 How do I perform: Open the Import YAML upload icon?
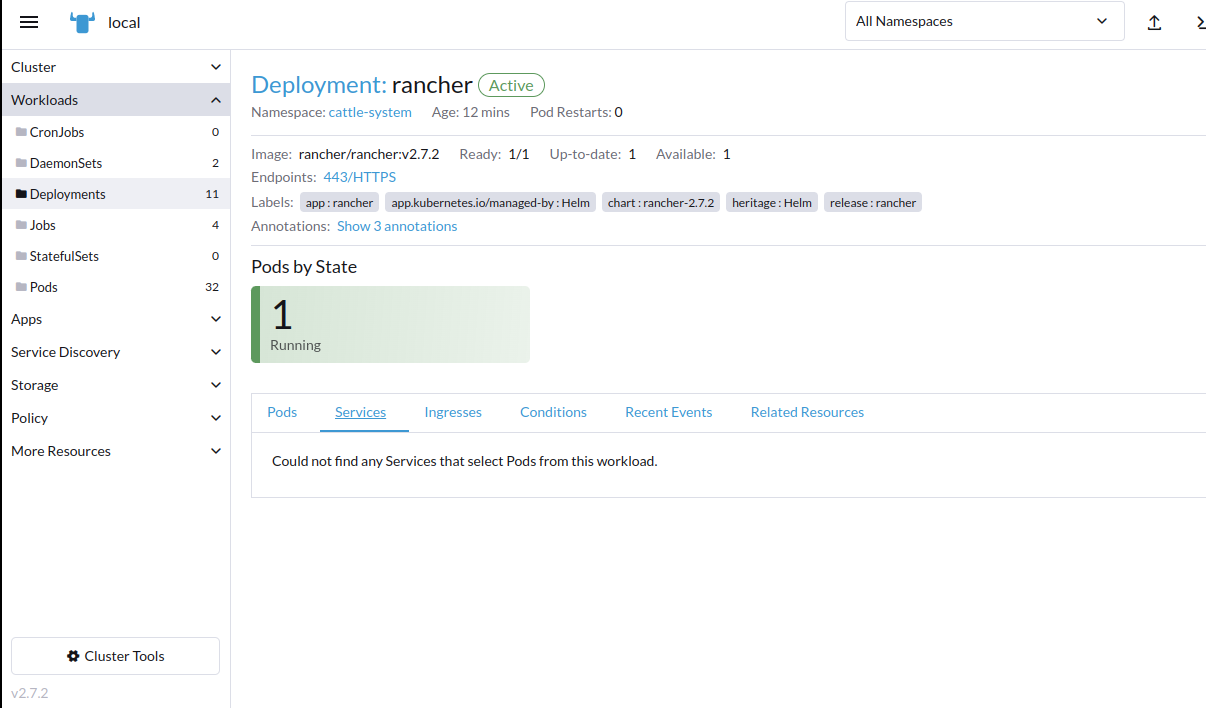(1154, 22)
